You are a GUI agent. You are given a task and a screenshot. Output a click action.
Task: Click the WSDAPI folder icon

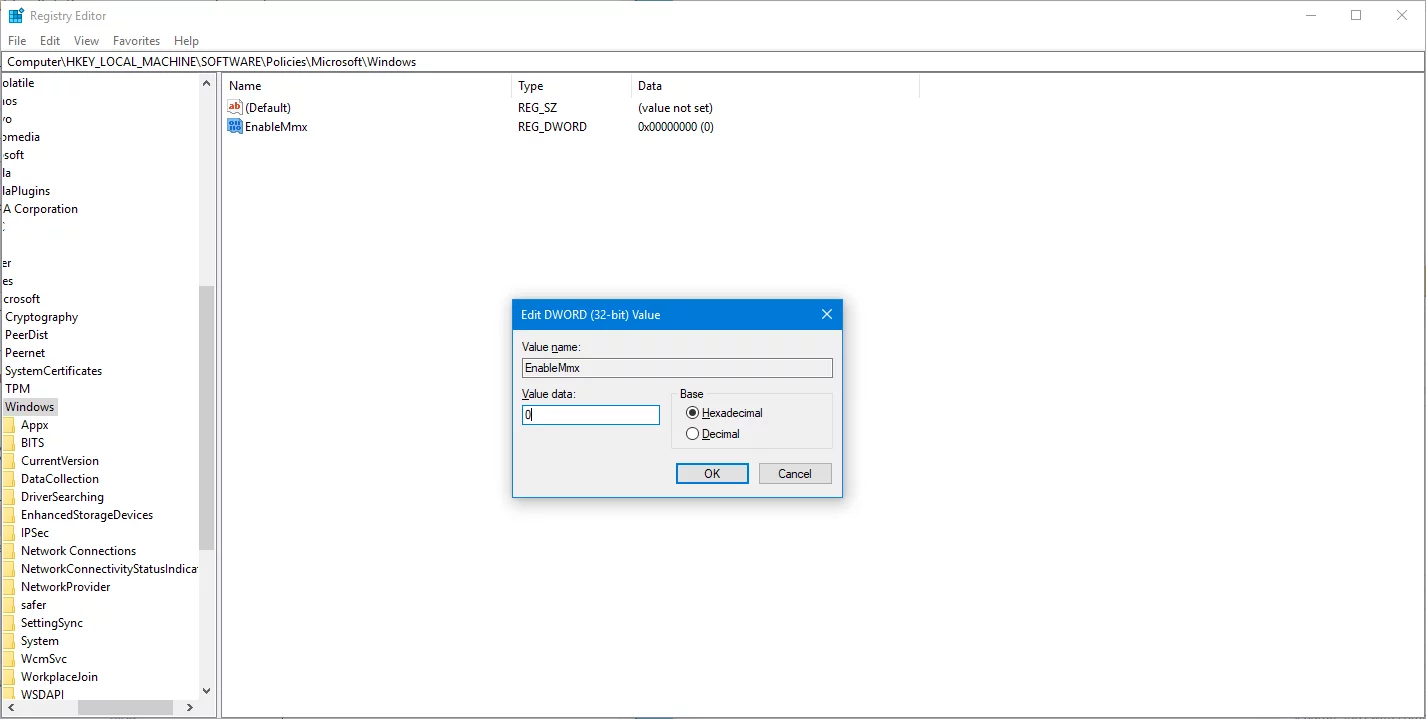click(x=8, y=695)
